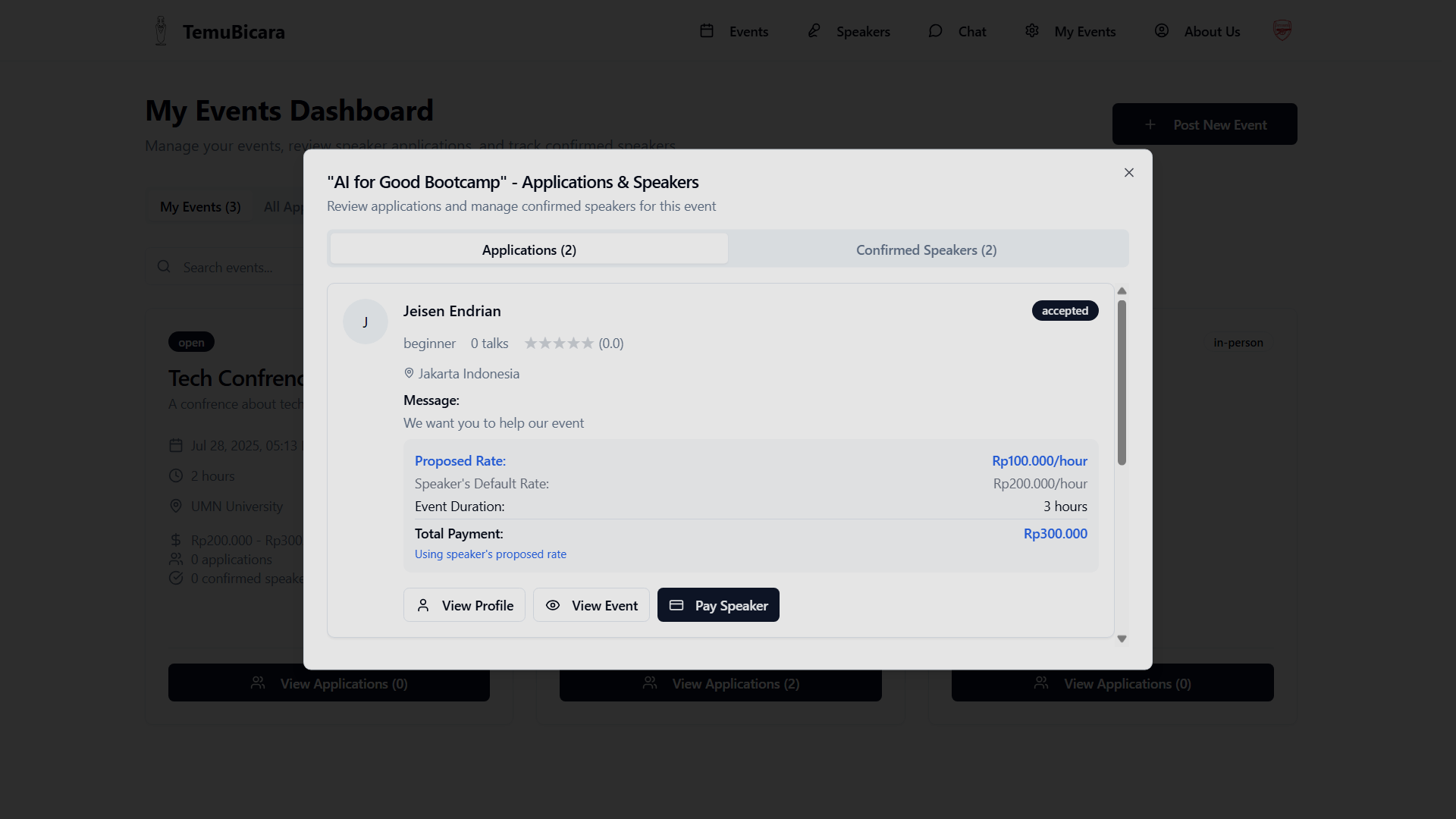Click the star rating of Jeisen Endrian
The image size is (1456, 819).
tap(559, 344)
